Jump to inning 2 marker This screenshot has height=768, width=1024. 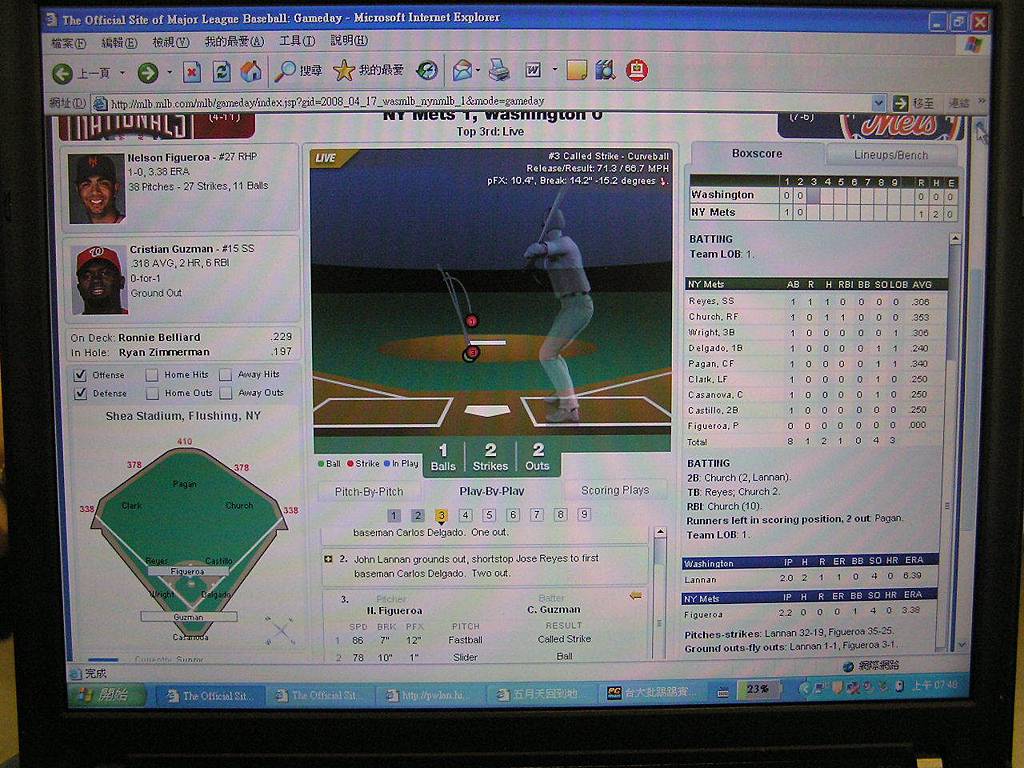[x=418, y=515]
